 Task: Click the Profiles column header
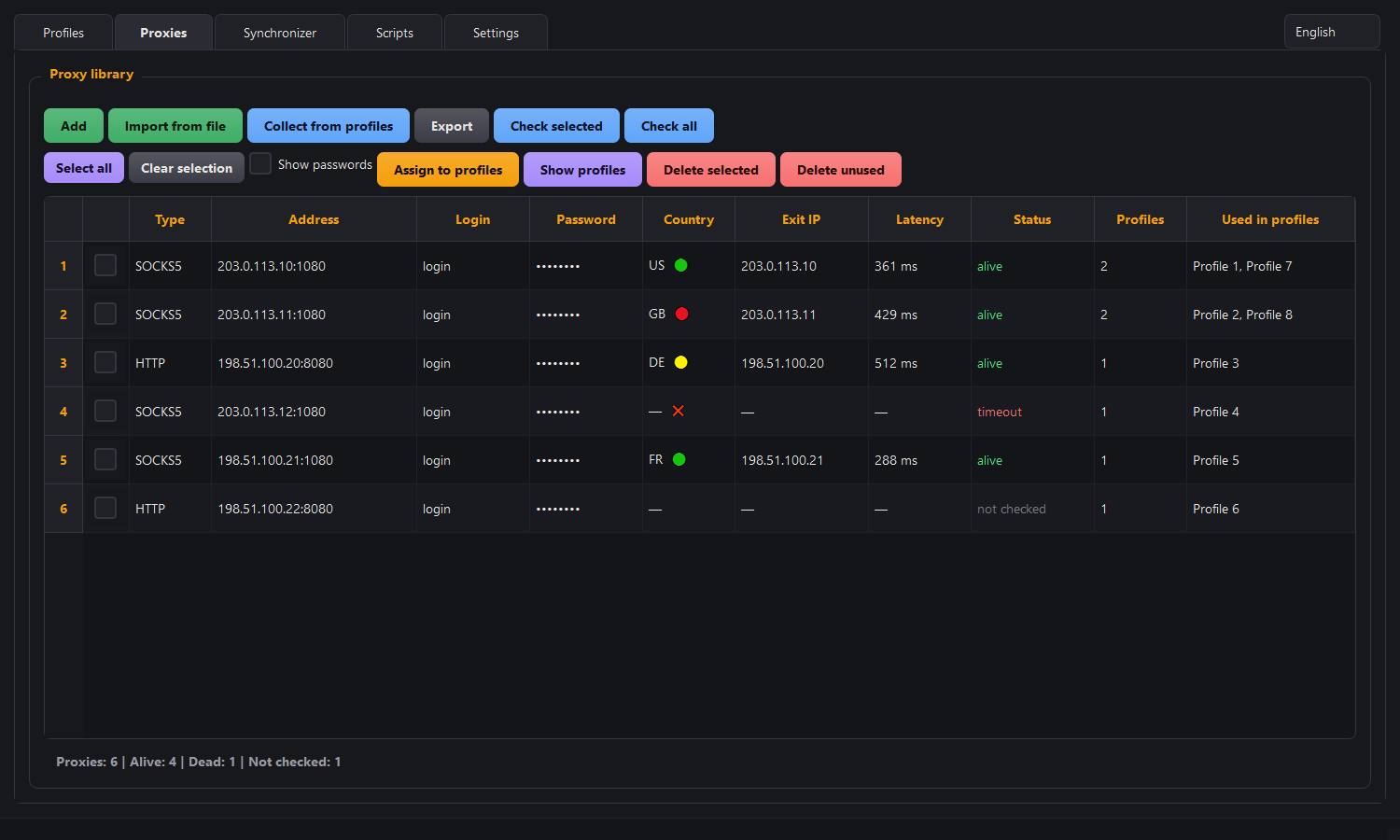(1141, 219)
